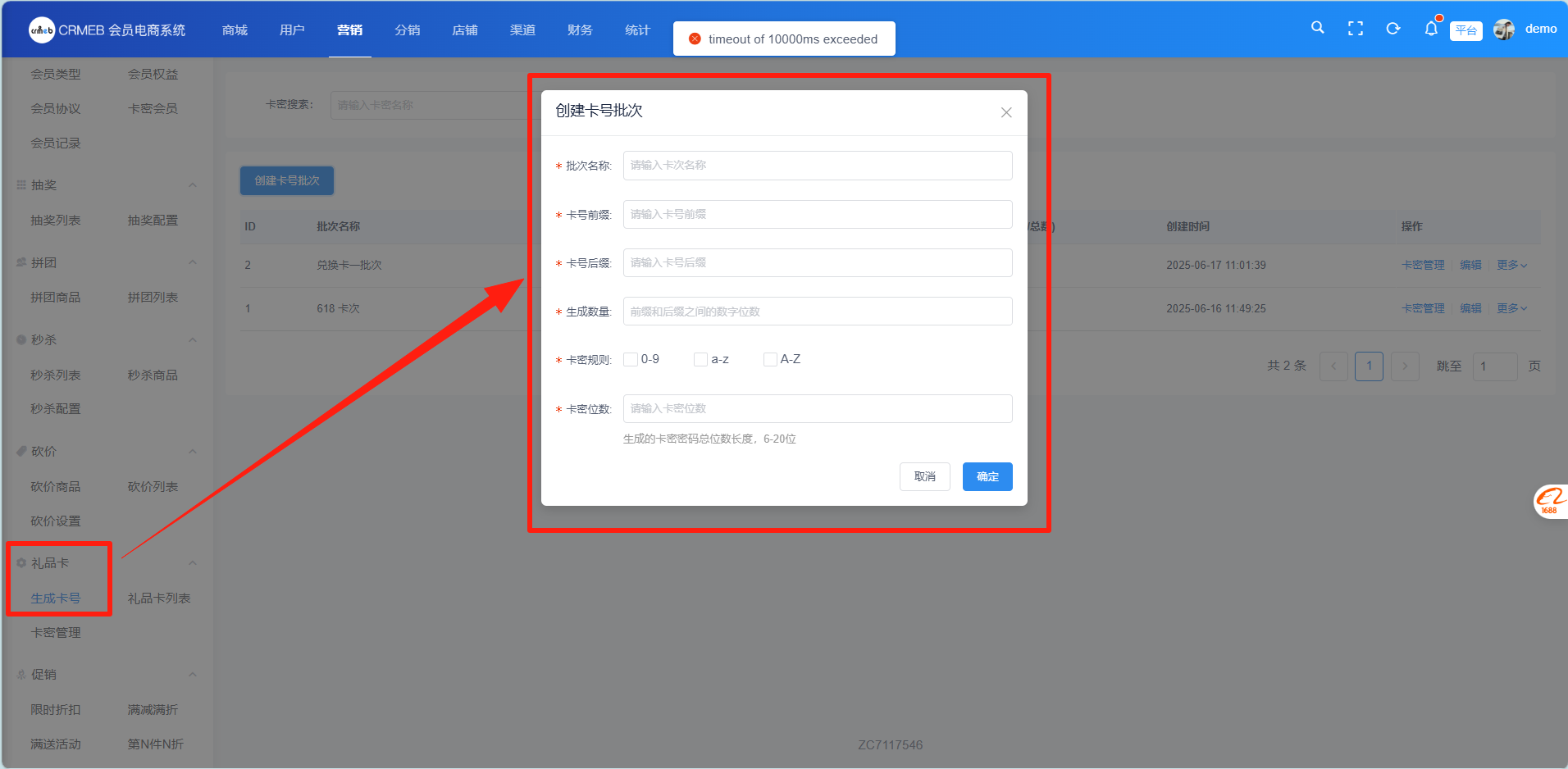Screen dimensions: 1568x769
Task: Open 会员记录 sidebar item
Action: pyautogui.click(x=56, y=143)
